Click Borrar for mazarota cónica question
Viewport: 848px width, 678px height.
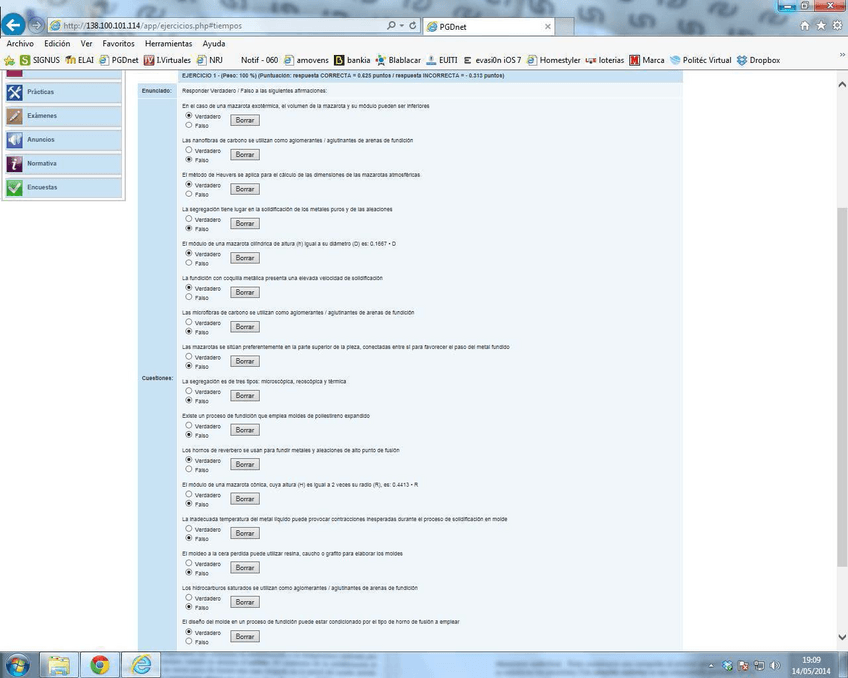(244, 499)
